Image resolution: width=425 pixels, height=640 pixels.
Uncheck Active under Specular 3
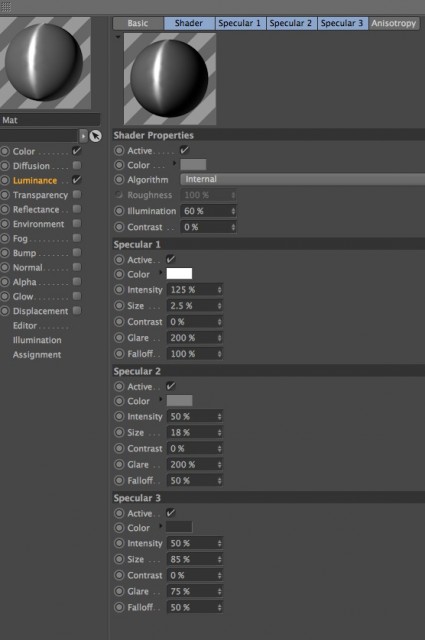click(x=171, y=513)
